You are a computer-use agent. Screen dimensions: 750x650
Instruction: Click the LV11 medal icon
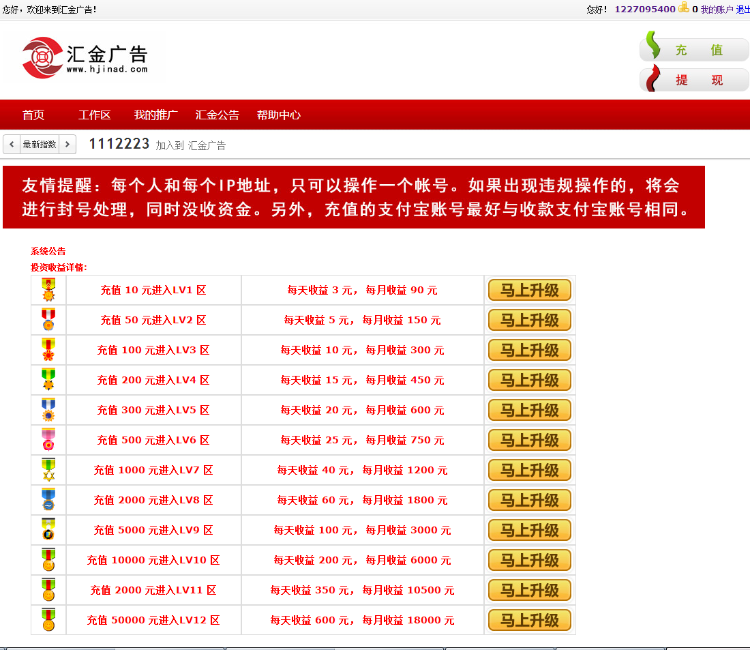48,590
